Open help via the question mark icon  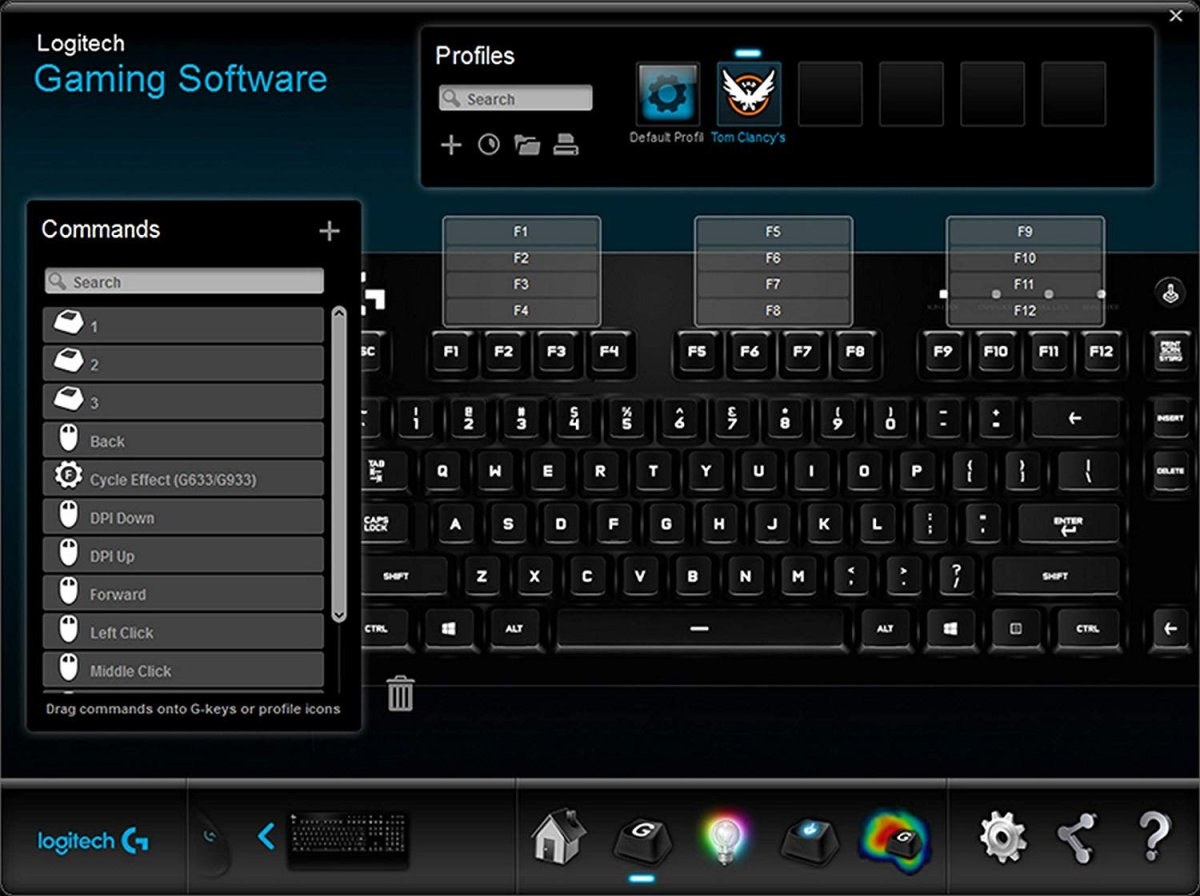1153,836
